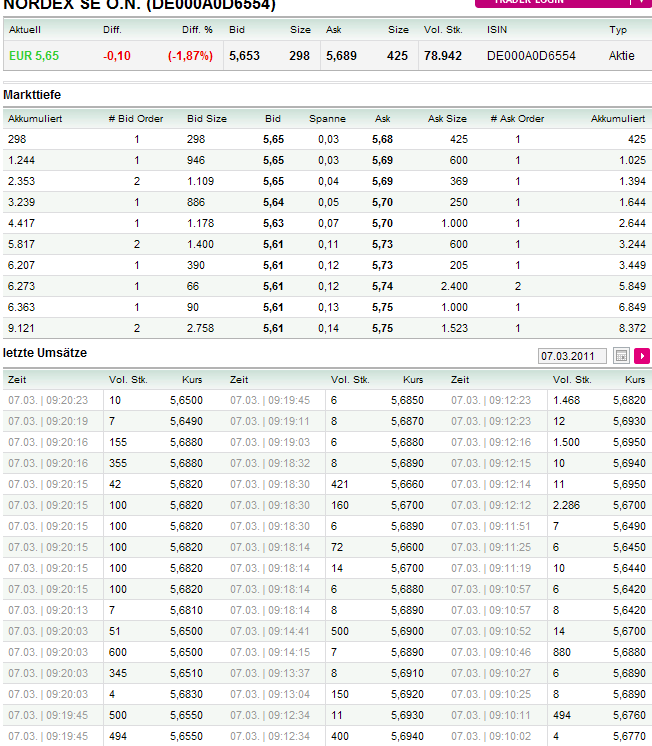Screen dimensions: 652x746
Task: Click accumulated bid value 9.121
Action: coord(21,328)
